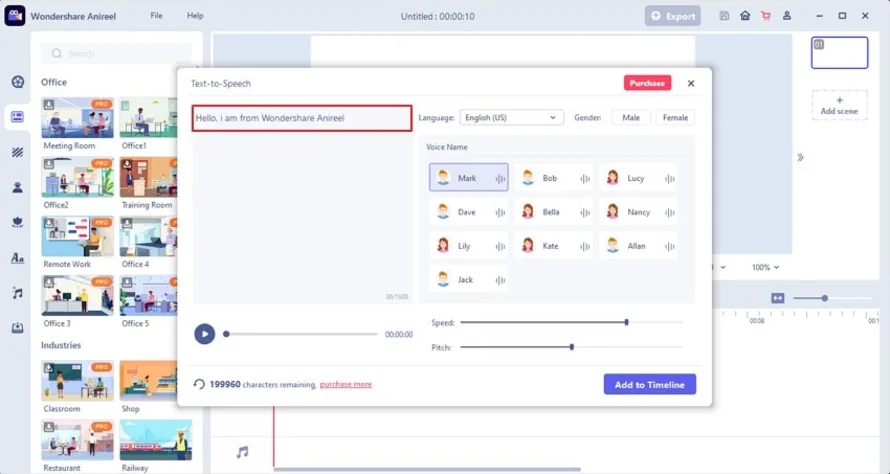Choose the Dave voice

[468, 212]
